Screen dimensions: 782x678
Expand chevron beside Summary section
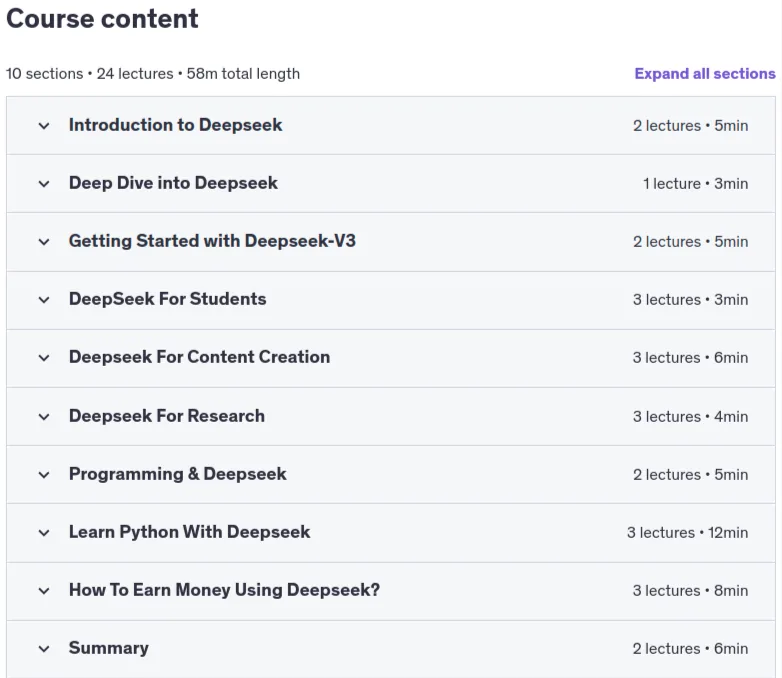click(x=44, y=649)
